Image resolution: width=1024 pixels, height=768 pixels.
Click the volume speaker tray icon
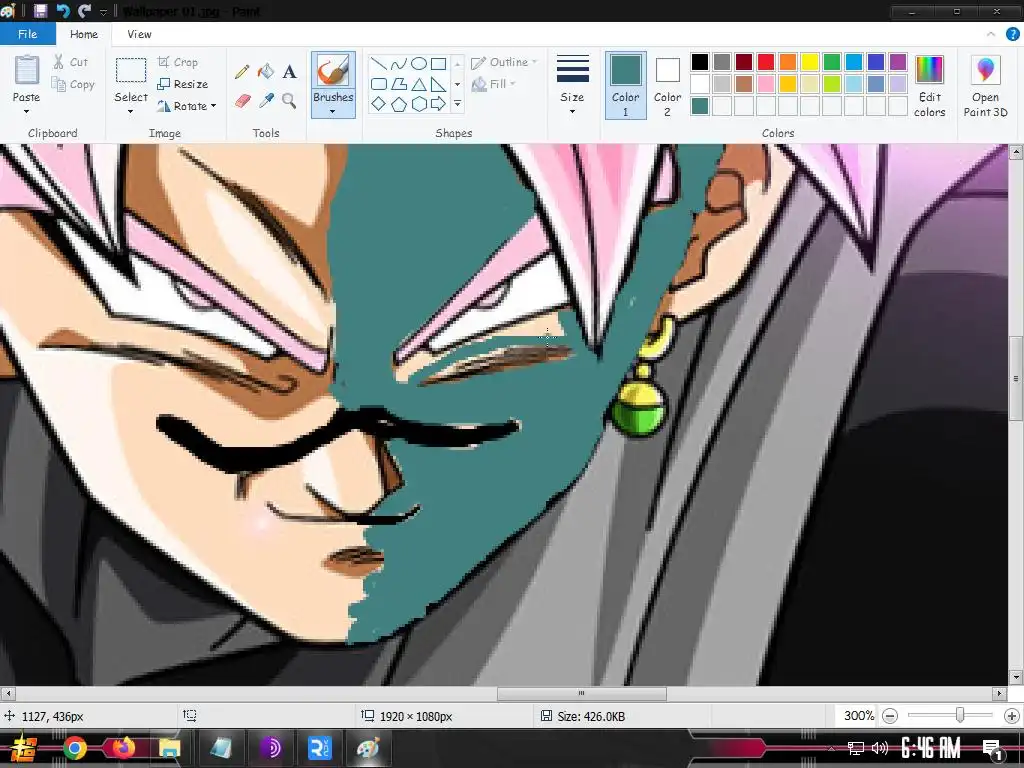click(x=880, y=748)
